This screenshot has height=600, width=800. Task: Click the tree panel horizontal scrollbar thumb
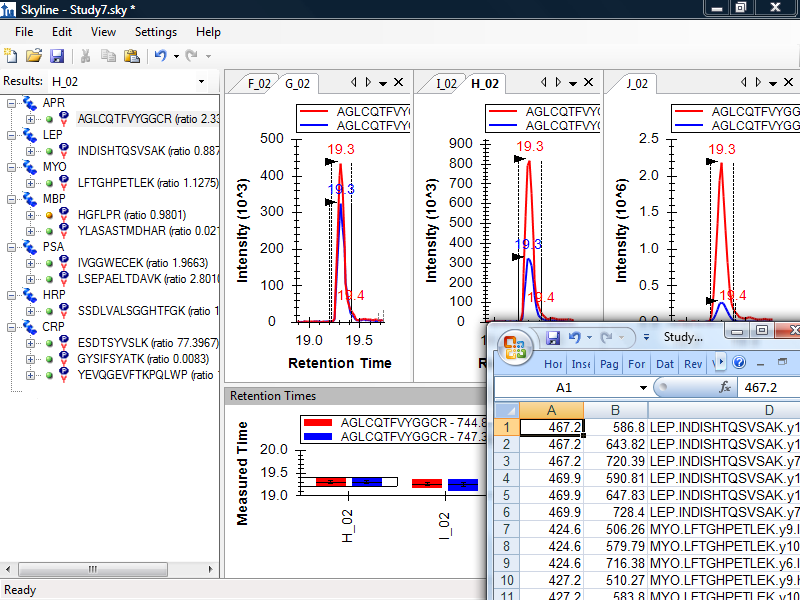tap(94, 569)
